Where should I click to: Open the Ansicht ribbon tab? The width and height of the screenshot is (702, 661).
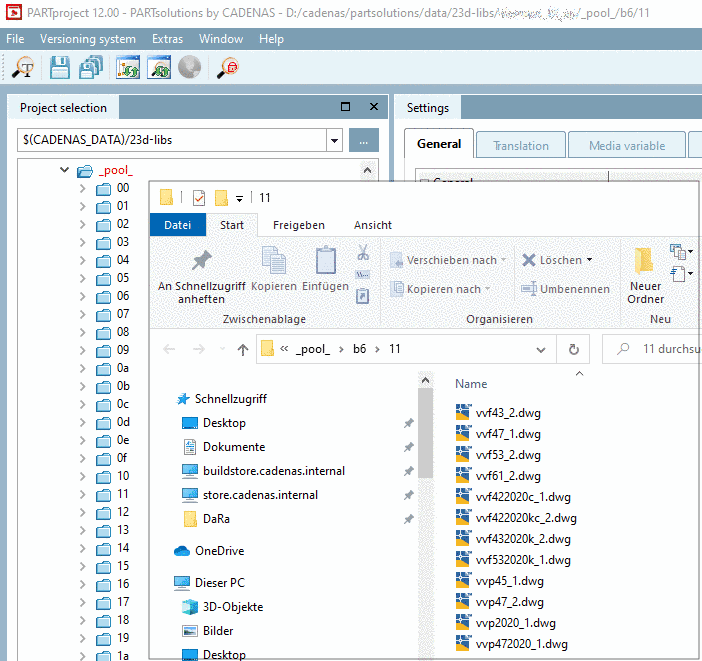(372, 225)
